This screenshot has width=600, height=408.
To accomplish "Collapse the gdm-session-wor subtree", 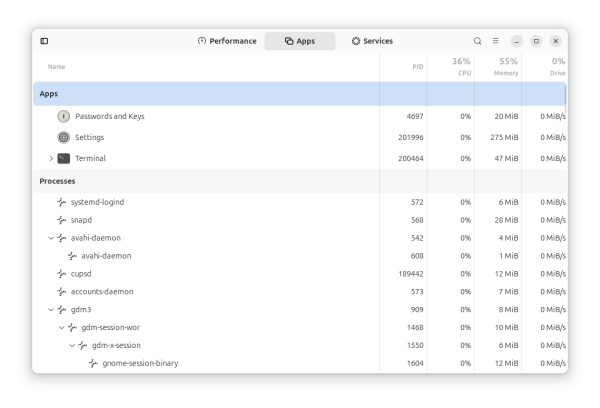I will pyautogui.click(x=61, y=328).
